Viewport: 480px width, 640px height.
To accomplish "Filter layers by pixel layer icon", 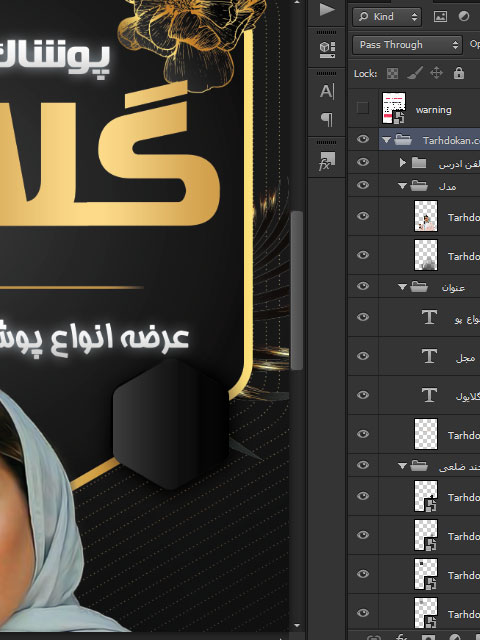I will coord(440,17).
